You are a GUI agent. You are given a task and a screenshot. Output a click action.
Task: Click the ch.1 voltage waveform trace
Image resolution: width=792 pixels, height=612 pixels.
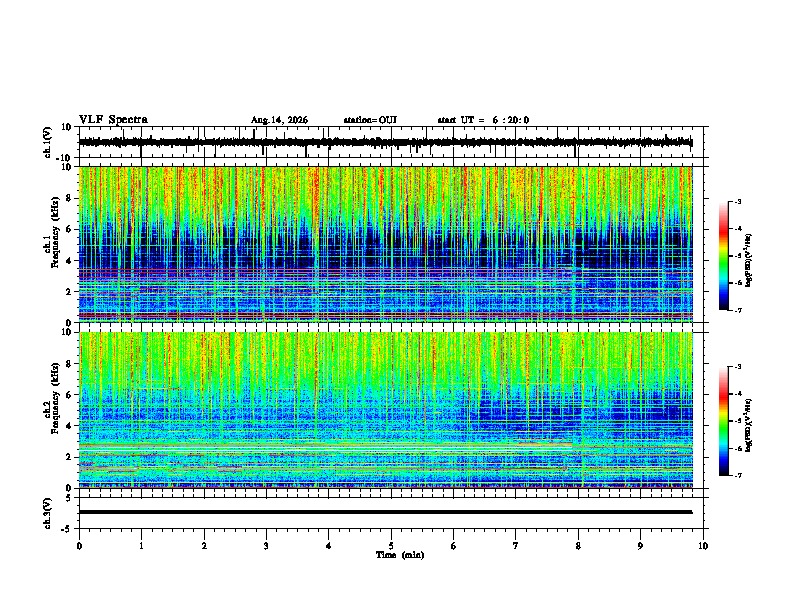[385, 142]
